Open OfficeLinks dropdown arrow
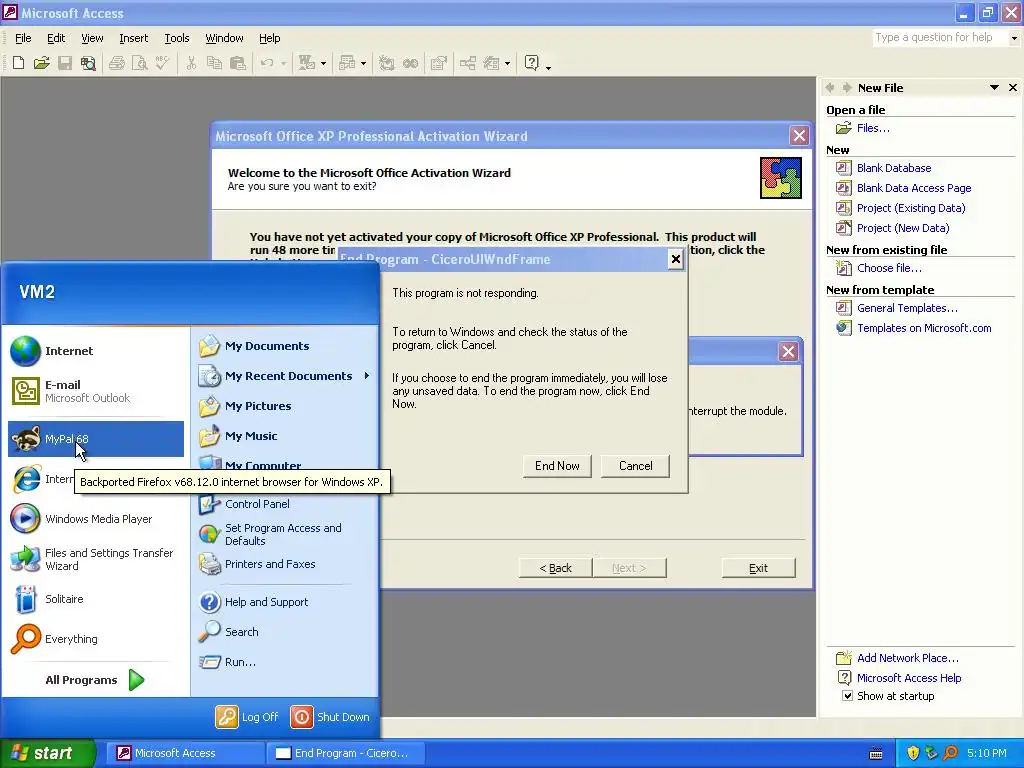 tap(323, 63)
